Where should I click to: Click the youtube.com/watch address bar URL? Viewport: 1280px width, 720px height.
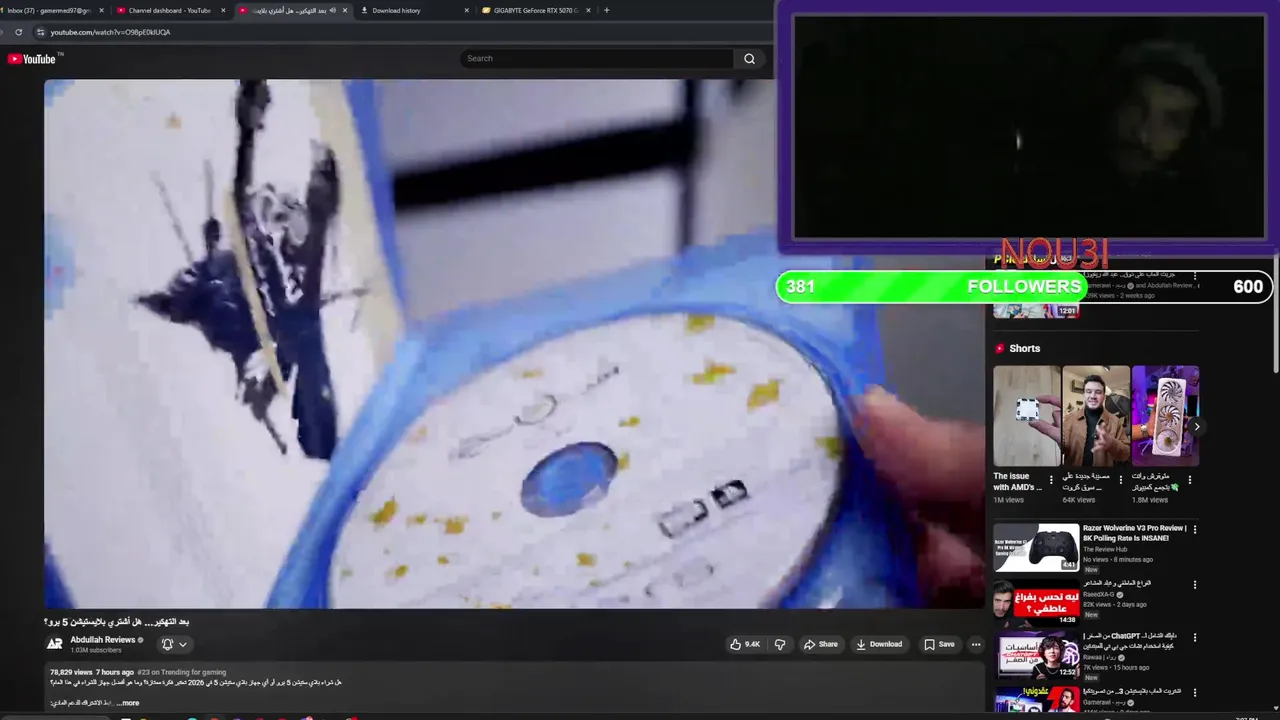point(110,32)
